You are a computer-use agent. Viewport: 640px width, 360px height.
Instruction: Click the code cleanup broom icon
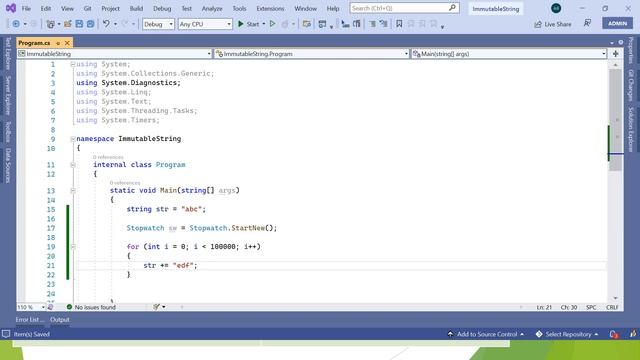tap(156, 307)
